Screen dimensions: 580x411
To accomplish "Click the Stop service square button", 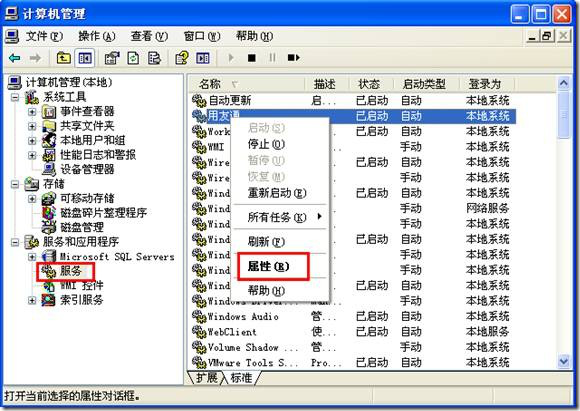I will 252,58.
